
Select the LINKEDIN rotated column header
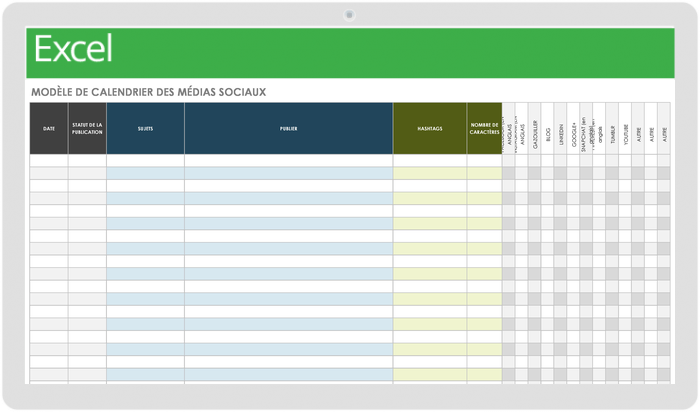(560, 129)
